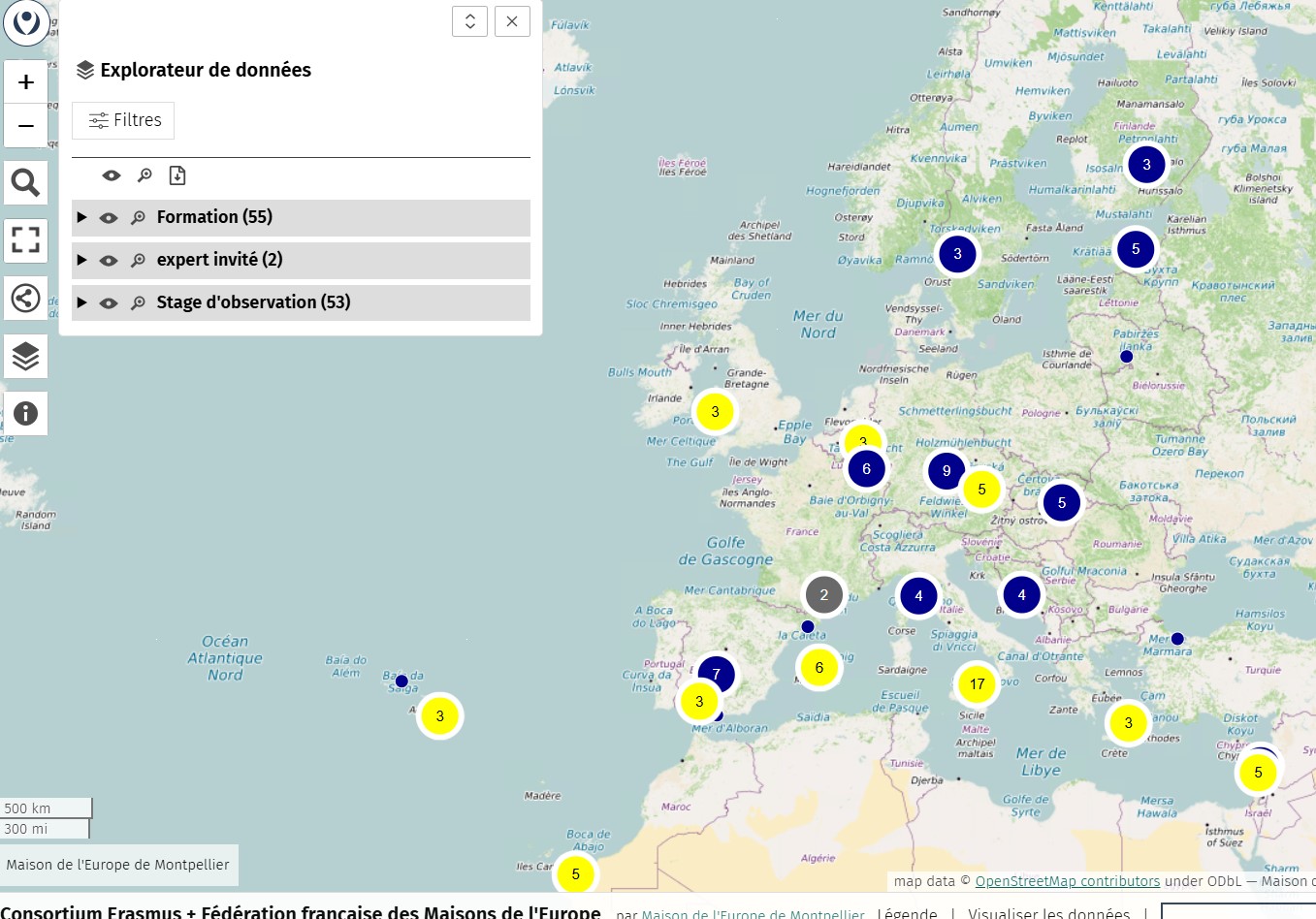This screenshot has width=1316, height=919.
Task: Click the grey cluster marker numbered 2
Action: (x=823, y=595)
